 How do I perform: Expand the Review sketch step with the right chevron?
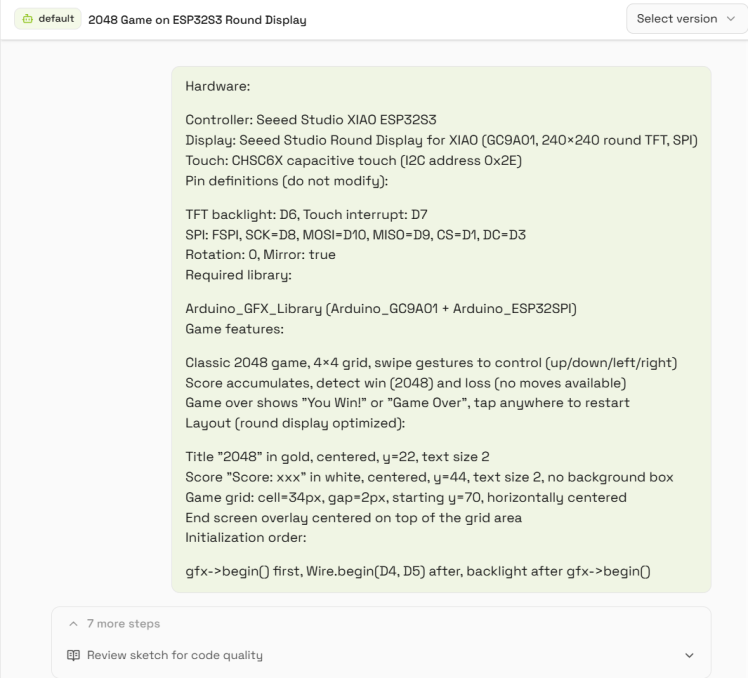[689, 655]
